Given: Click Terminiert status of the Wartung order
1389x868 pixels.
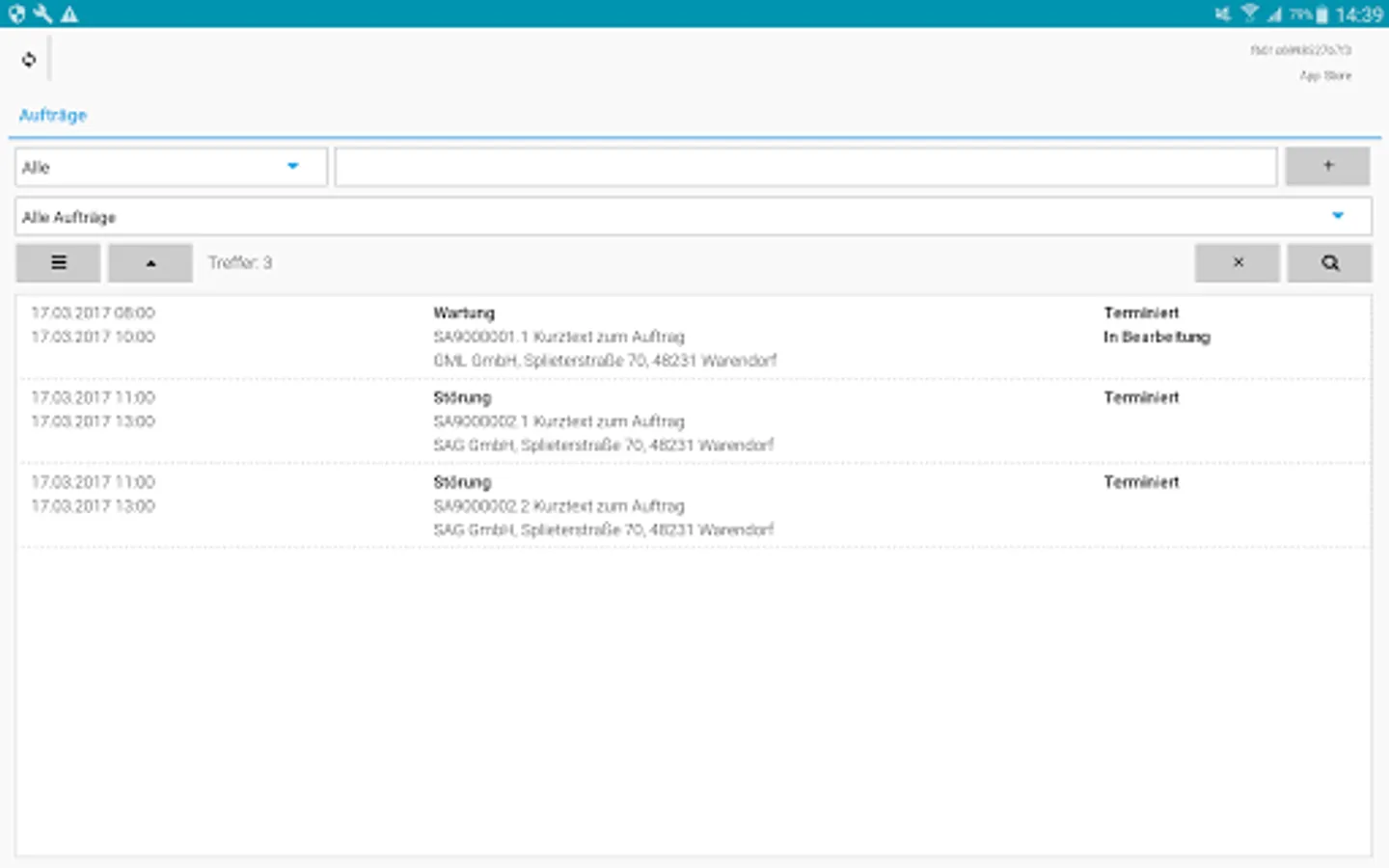Looking at the screenshot, I should (x=1141, y=312).
